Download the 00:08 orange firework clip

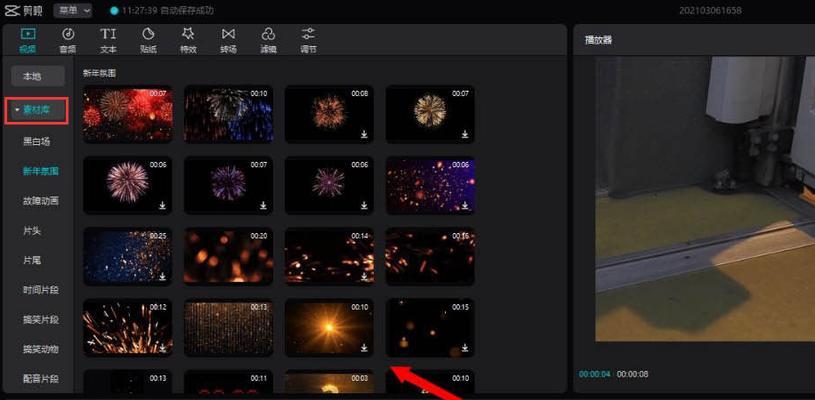pyautogui.click(x=364, y=135)
